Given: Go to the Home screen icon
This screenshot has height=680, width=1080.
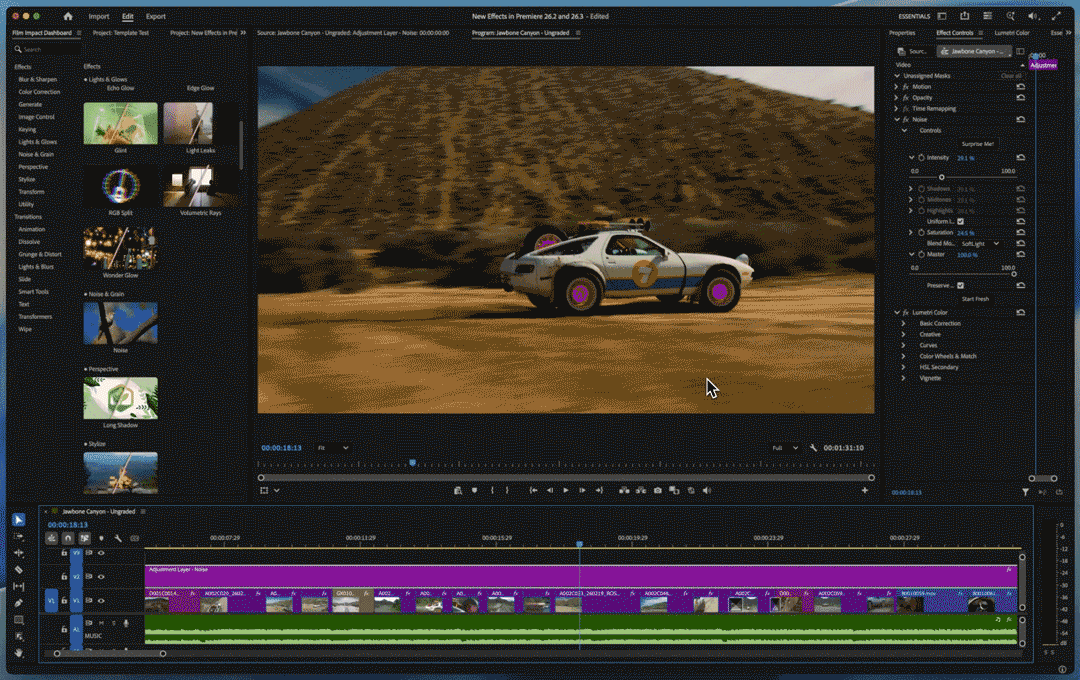Looking at the screenshot, I should tap(68, 16).
